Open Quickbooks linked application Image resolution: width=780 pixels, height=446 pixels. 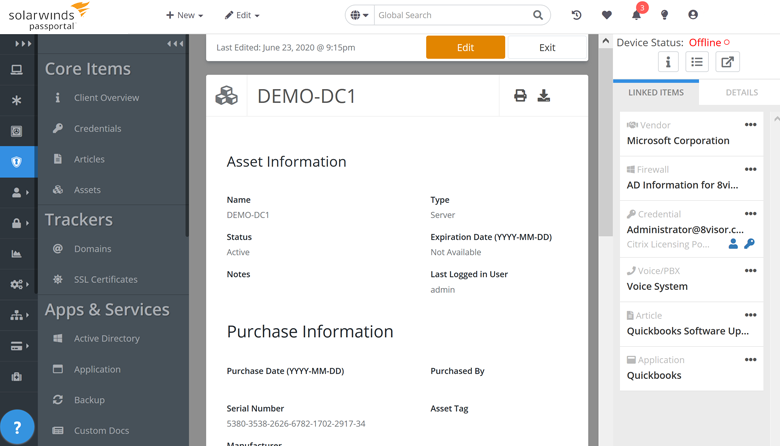click(654, 375)
